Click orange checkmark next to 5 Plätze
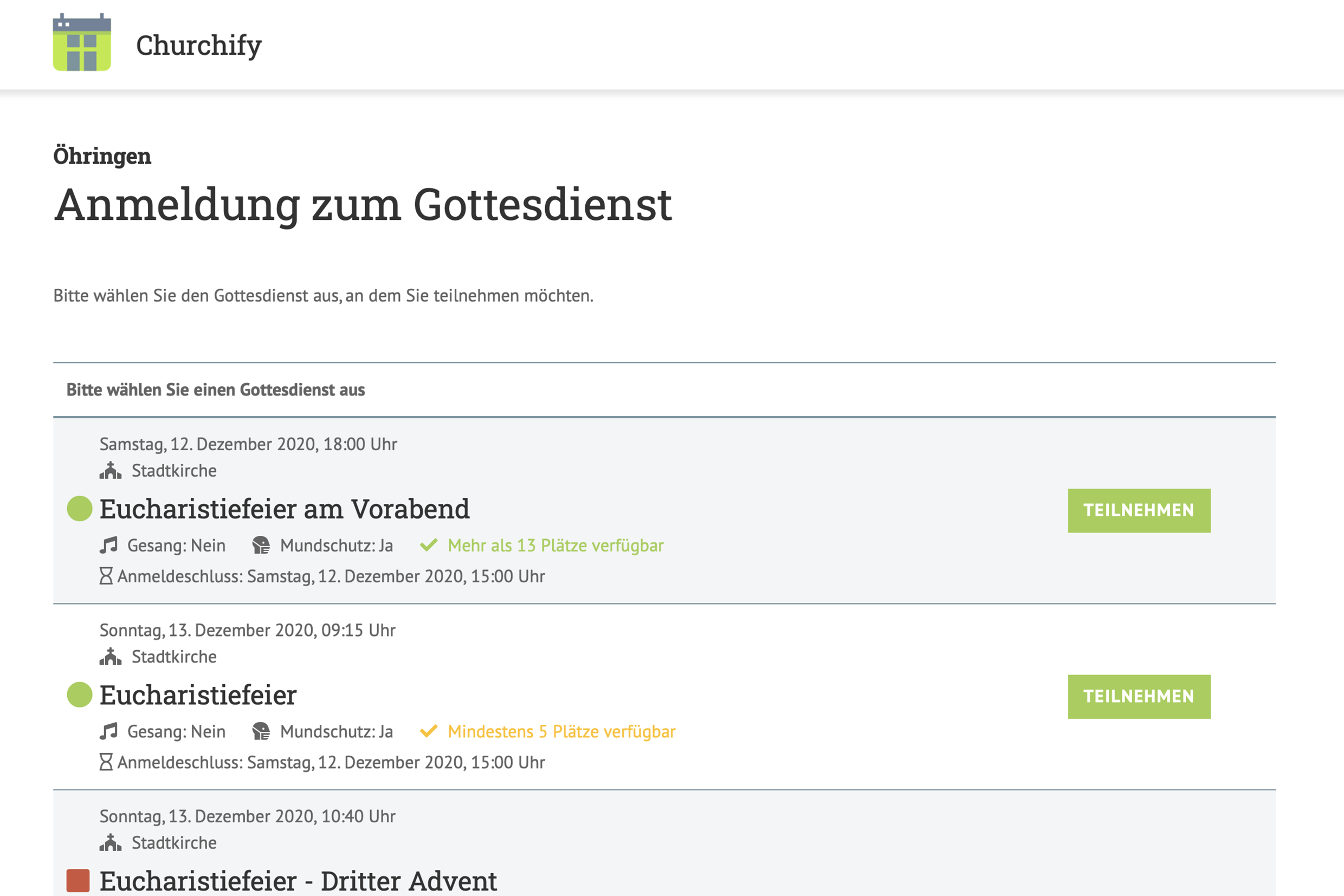Viewport: 1344px width, 896px height. coord(429,731)
